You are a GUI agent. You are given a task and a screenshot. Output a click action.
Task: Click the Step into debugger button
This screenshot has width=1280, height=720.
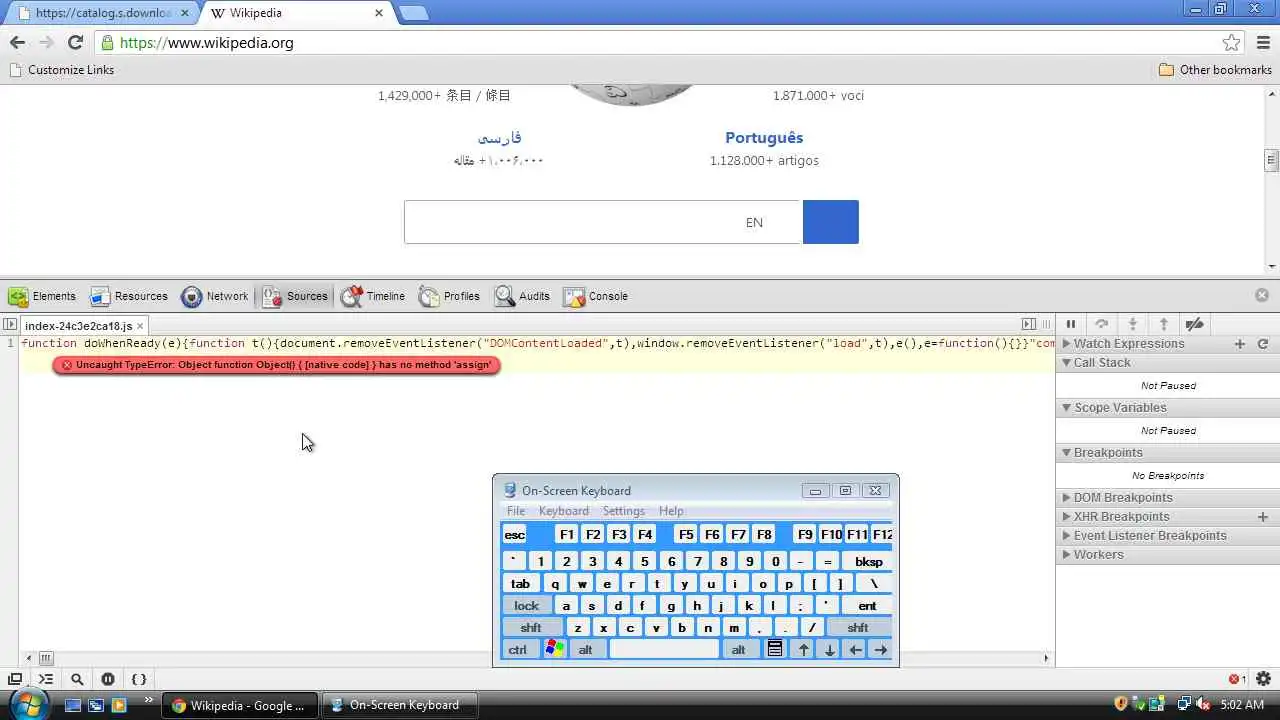tap(1132, 324)
